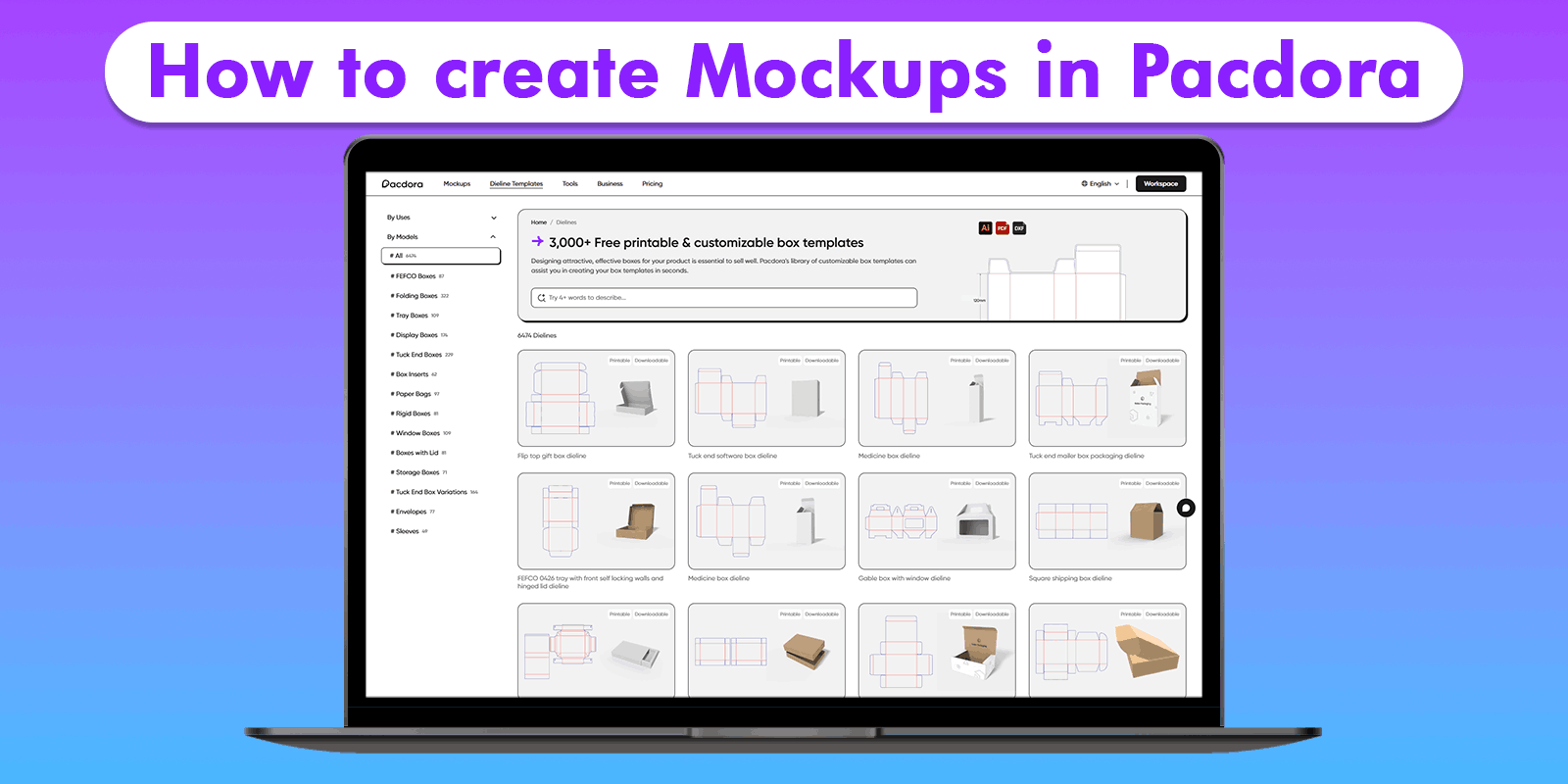Viewport: 1568px width, 784px height.
Task: Open the English language dropdown
Action: 1101,184
